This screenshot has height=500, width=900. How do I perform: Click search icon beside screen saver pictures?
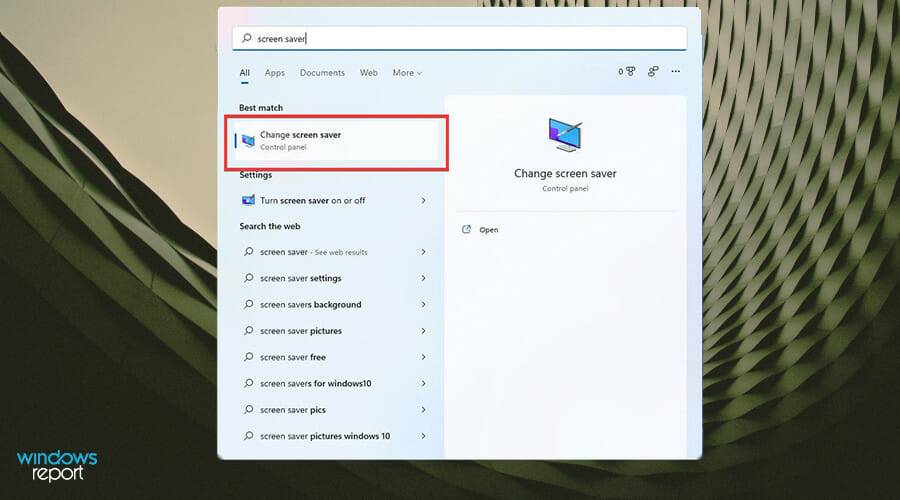249,331
